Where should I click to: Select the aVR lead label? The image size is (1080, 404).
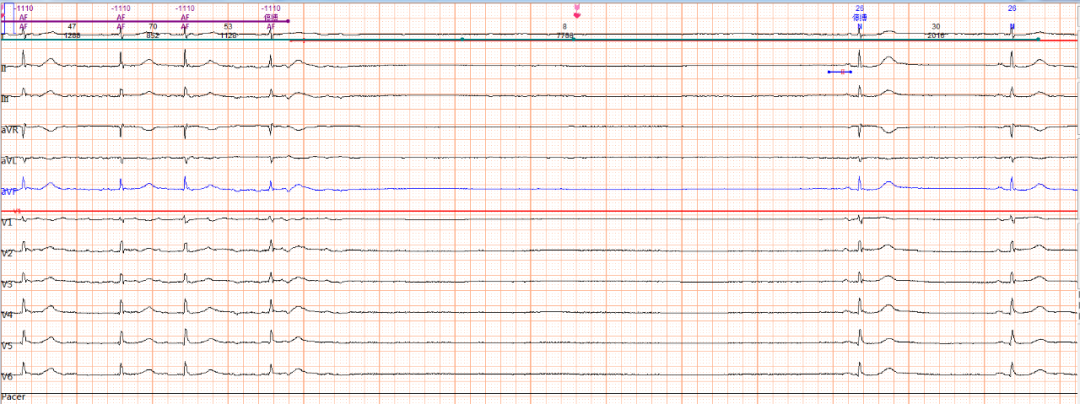pyautogui.click(x=9, y=130)
